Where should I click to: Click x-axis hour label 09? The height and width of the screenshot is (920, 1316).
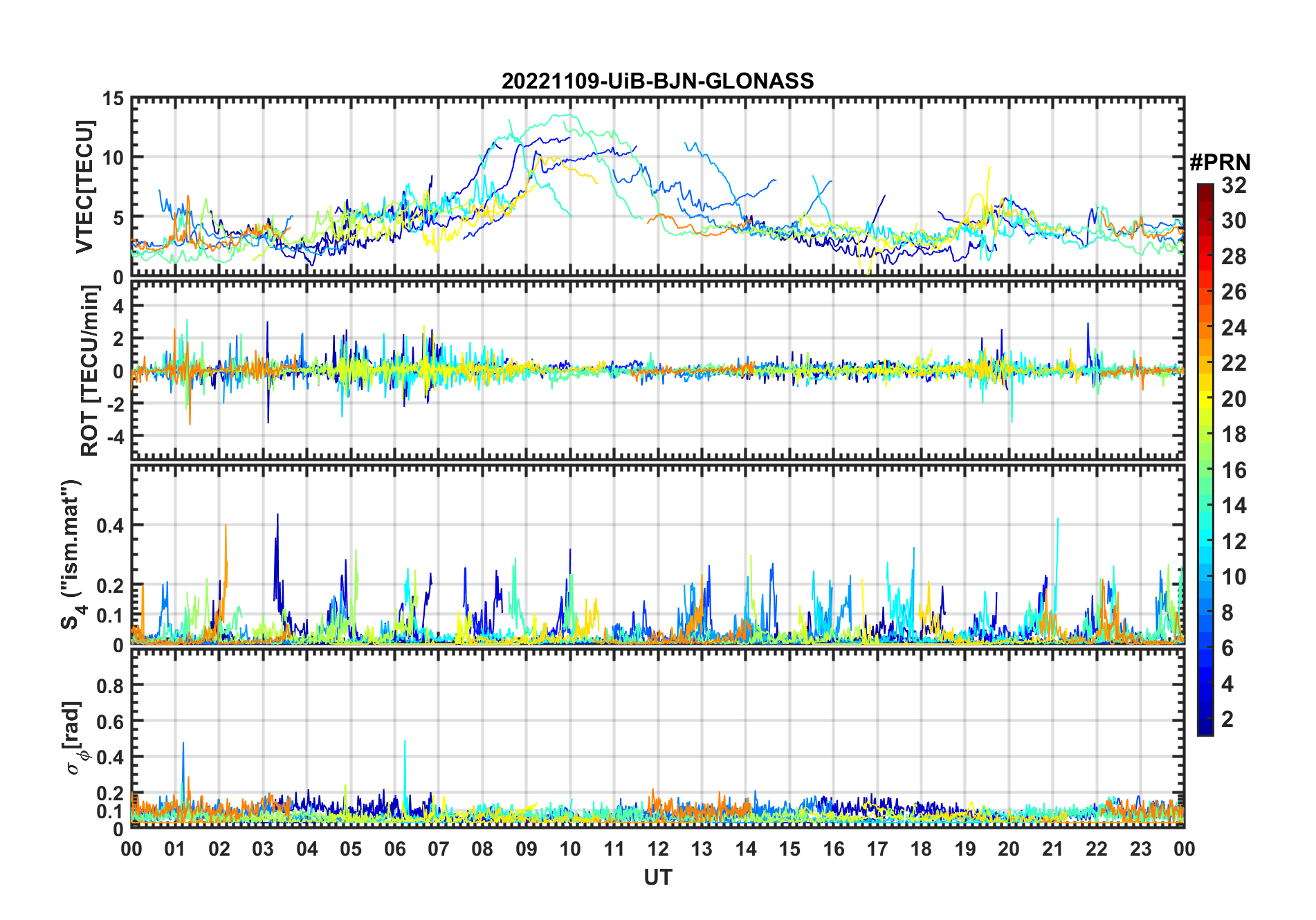(x=526, y=849)
